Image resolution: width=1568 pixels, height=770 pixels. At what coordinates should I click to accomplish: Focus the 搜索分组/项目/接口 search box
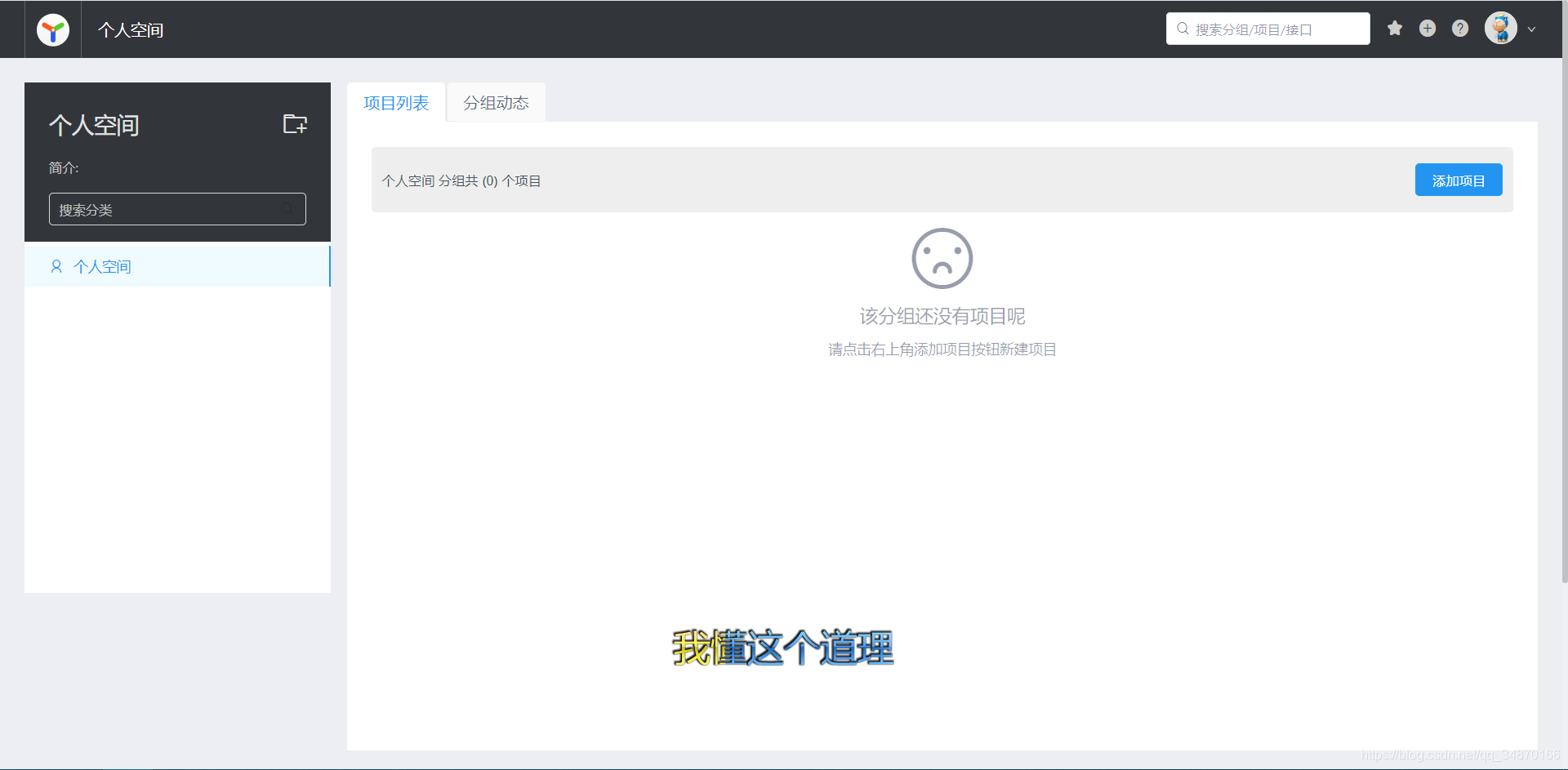pos(1268,29)
